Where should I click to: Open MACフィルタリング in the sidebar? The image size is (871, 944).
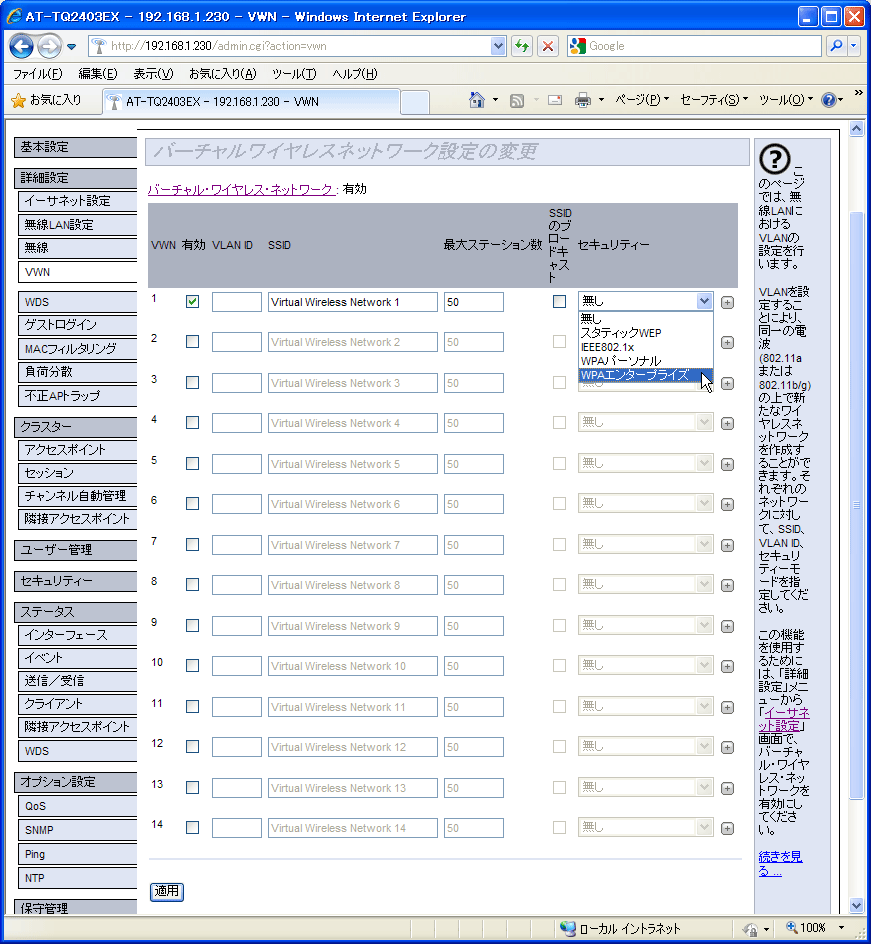(x=78, y=349)
